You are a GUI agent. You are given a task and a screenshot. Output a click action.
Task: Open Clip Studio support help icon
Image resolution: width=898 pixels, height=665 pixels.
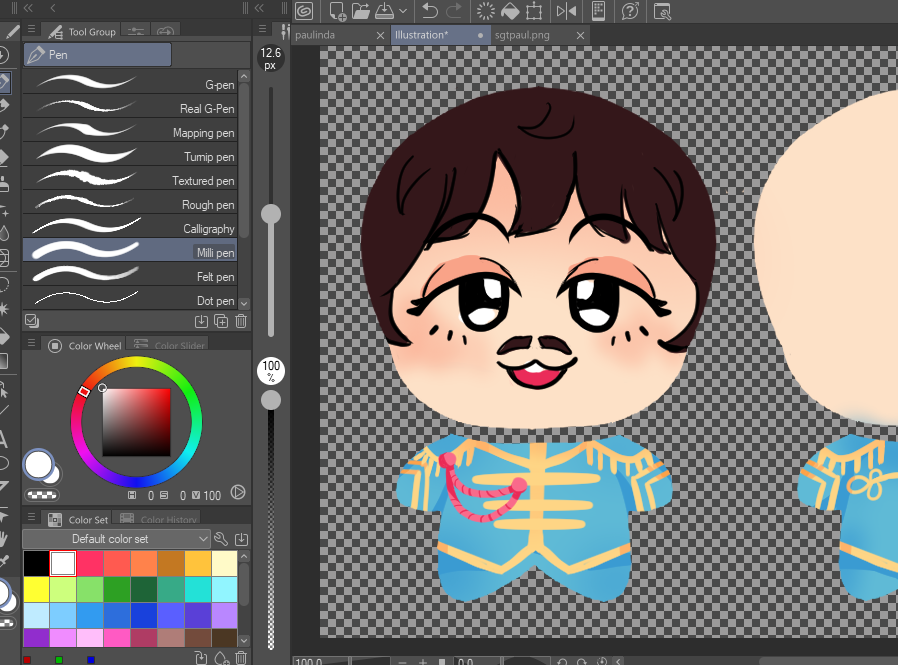pyautogui.click(x=630, y=11)
